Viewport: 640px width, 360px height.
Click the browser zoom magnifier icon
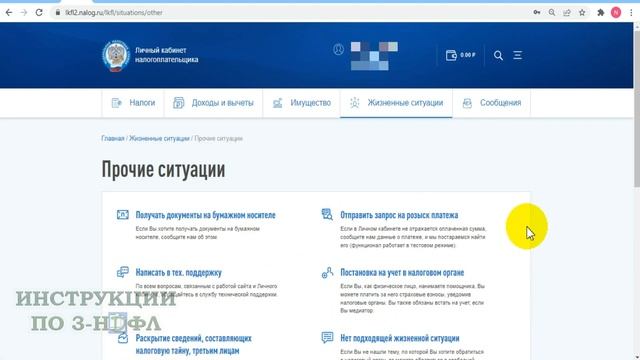click(552, 13)
